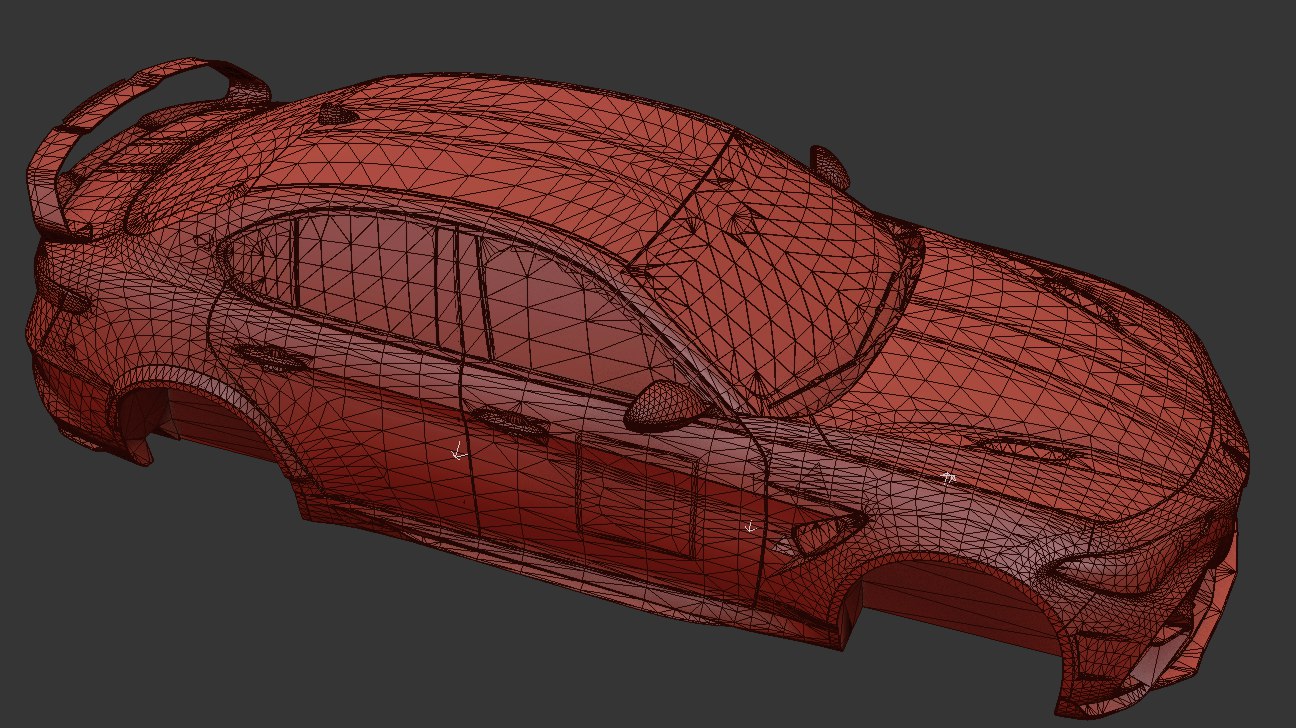Viewport: 1296px width, 728px height.
Task: Select the pivot axis marker on the front fender
Action: pos(948,478)
